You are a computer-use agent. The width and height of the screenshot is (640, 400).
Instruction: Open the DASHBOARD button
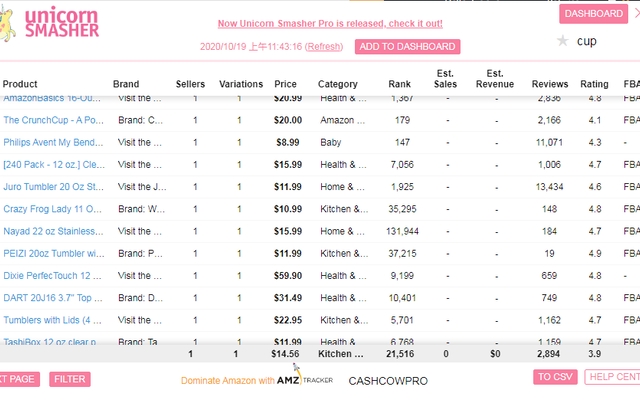593,14
